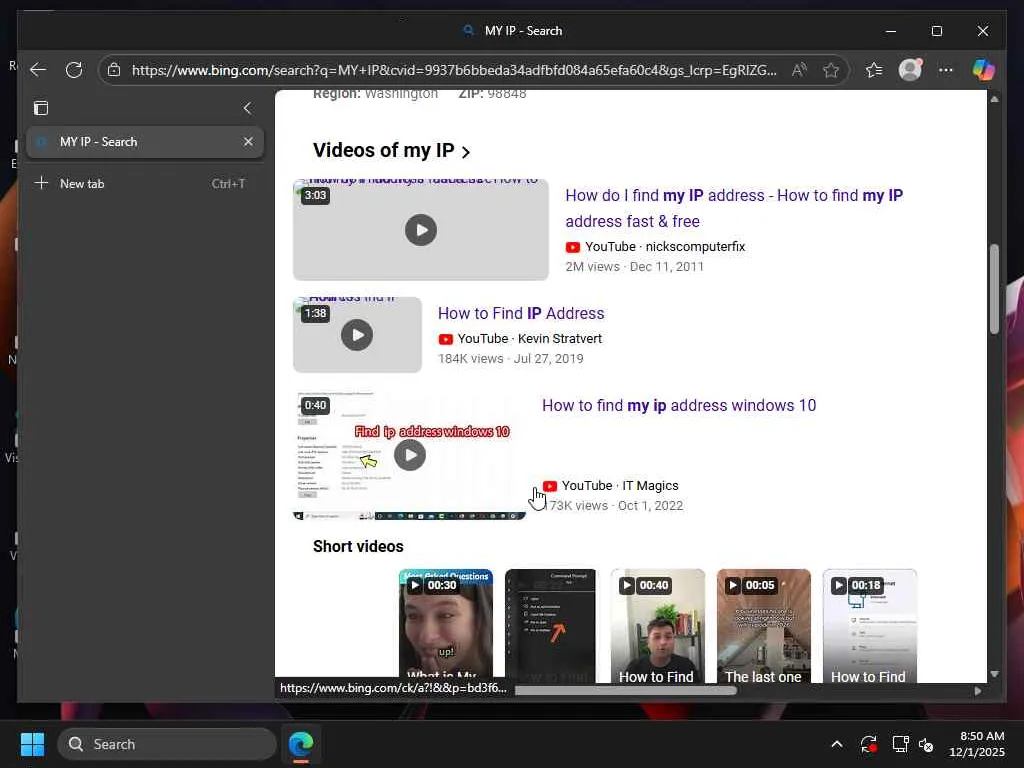Click the '2M views · Dec 11, 2011' text
1024x768 pixels.
pyautogui.click(x=635, y=266)
